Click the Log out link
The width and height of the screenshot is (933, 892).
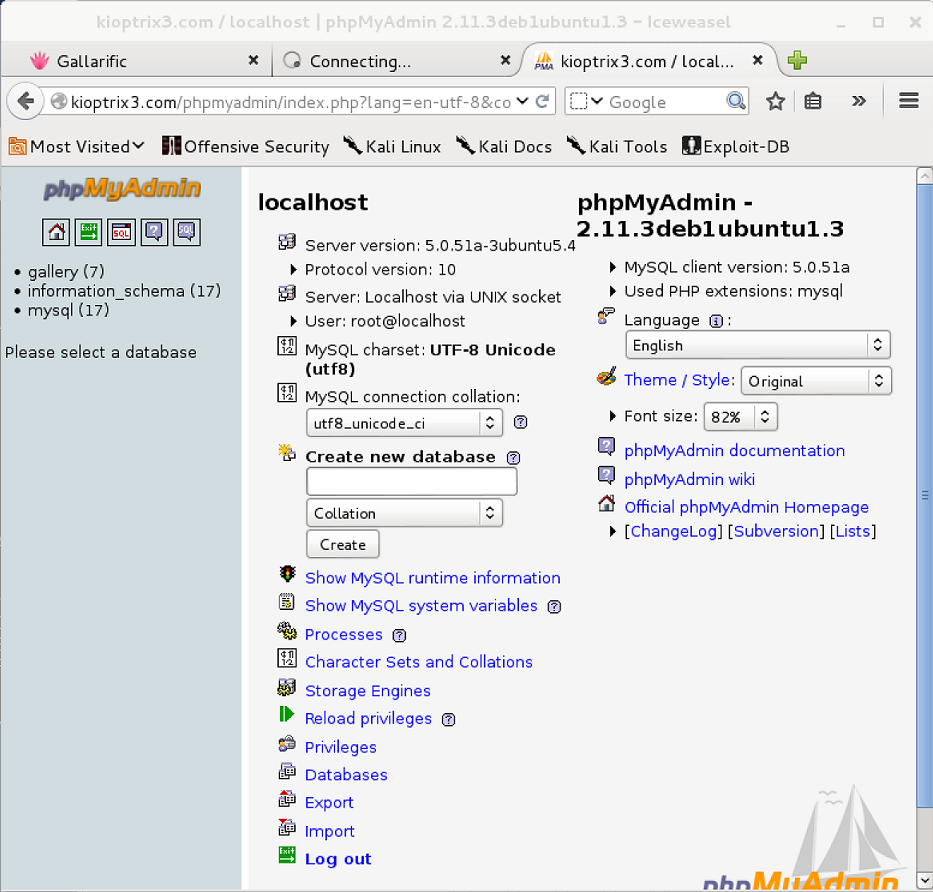(x=338, y=859)
